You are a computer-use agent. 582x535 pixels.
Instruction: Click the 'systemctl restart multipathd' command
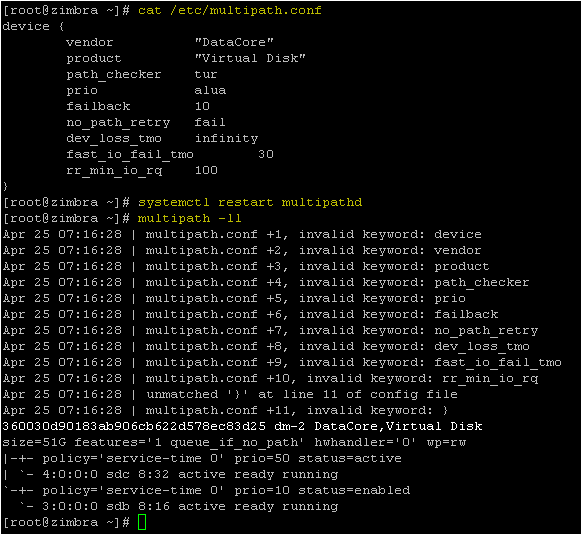(x=250, y=202)
